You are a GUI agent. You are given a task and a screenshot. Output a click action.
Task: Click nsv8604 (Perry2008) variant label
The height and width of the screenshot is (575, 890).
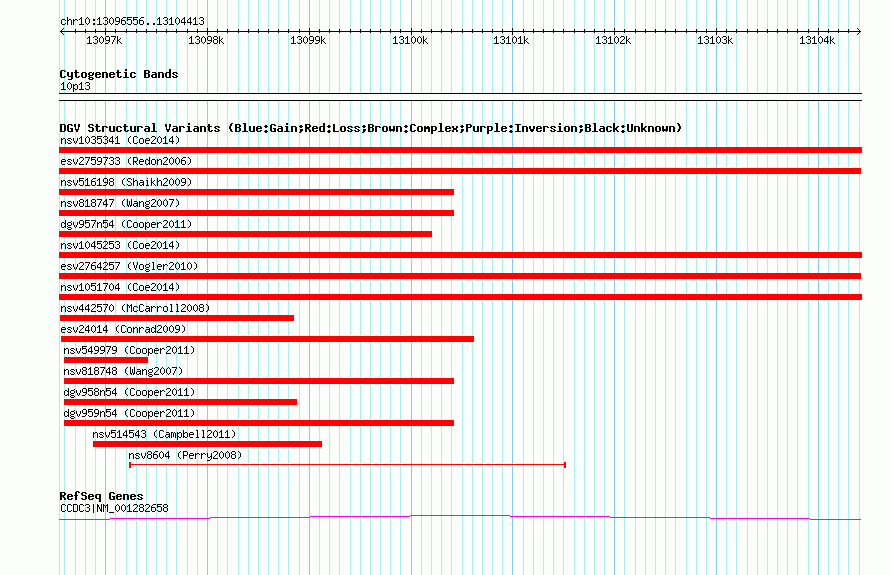tap(185, 455)
